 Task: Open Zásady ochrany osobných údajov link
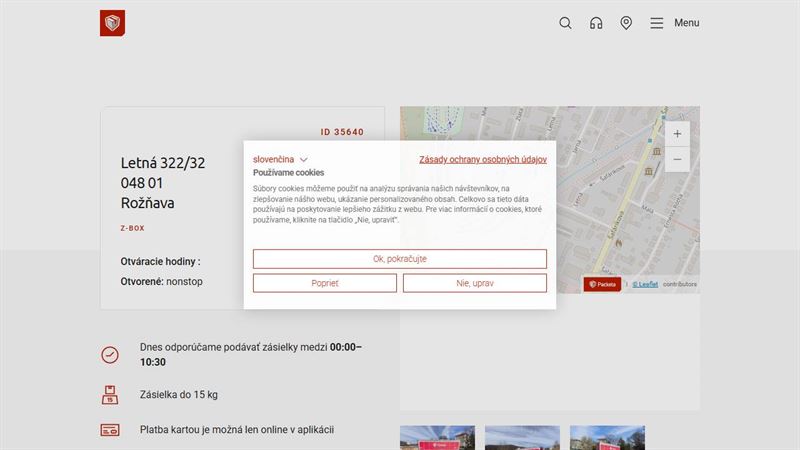[483, 159]
